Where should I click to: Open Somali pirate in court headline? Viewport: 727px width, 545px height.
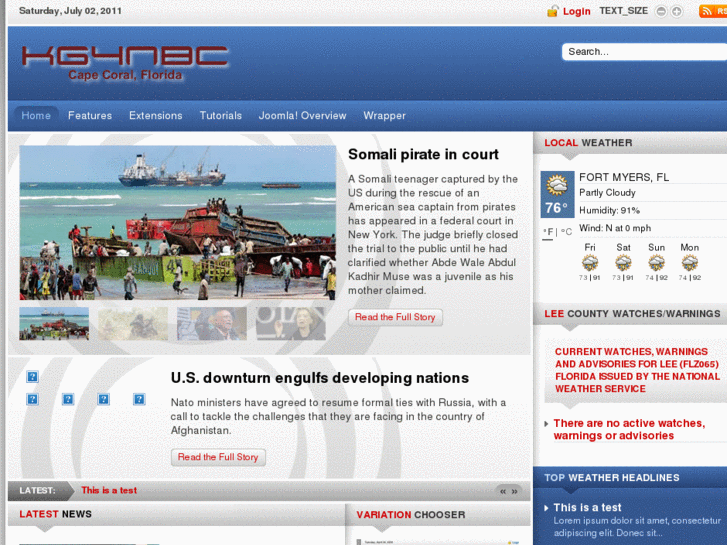click(423, 154)
